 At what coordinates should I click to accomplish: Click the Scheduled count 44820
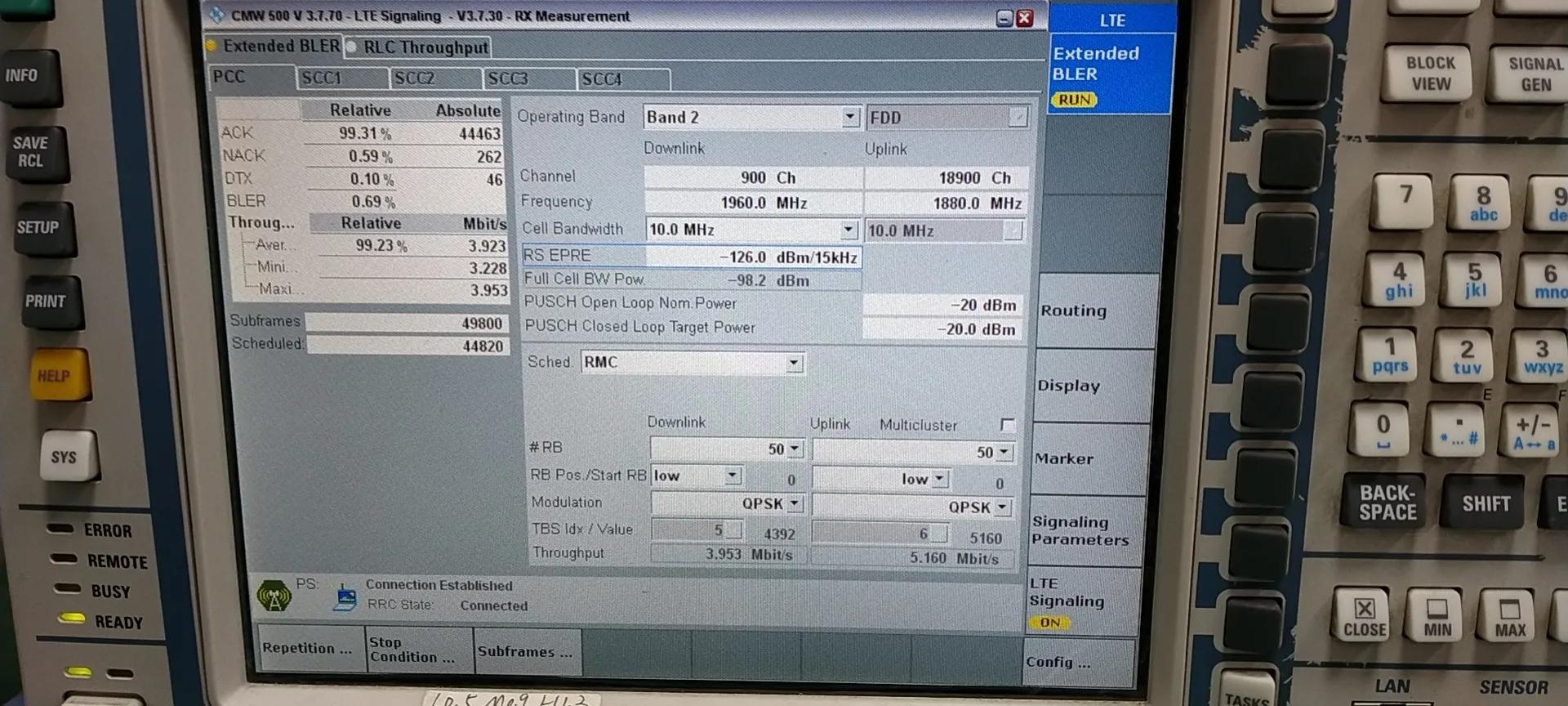(x=407, y=346)
